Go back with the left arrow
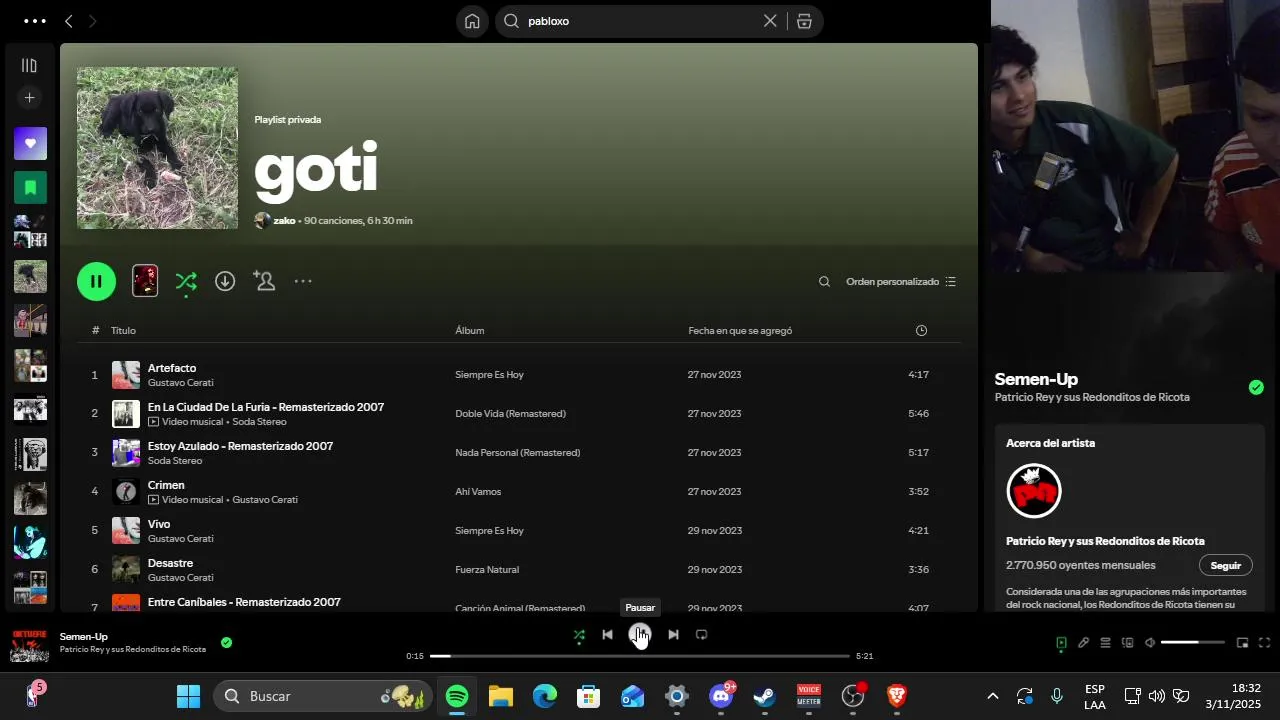The width and height of the screenshot is (1280, 720). tap(69, 21)
